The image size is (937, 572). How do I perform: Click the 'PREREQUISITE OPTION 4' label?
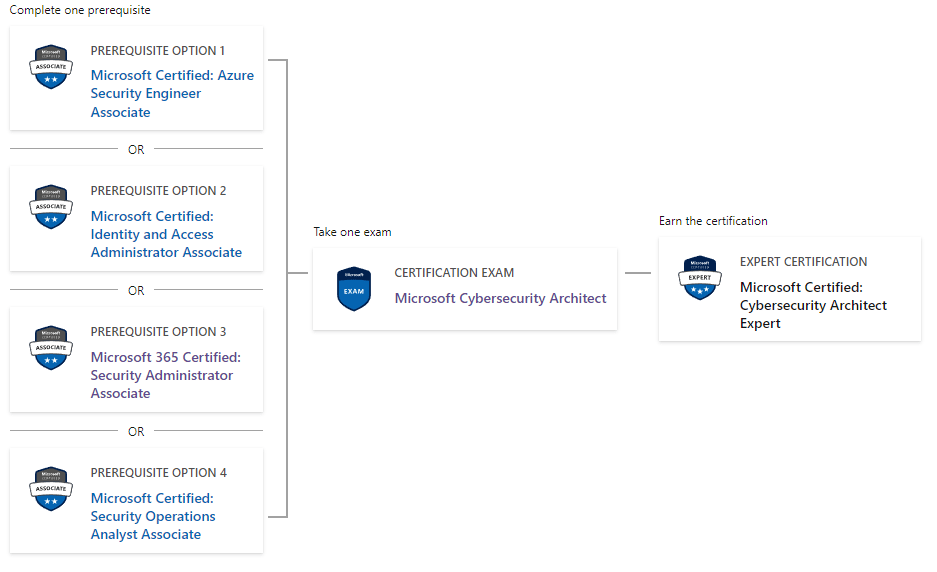coord(158,472)
